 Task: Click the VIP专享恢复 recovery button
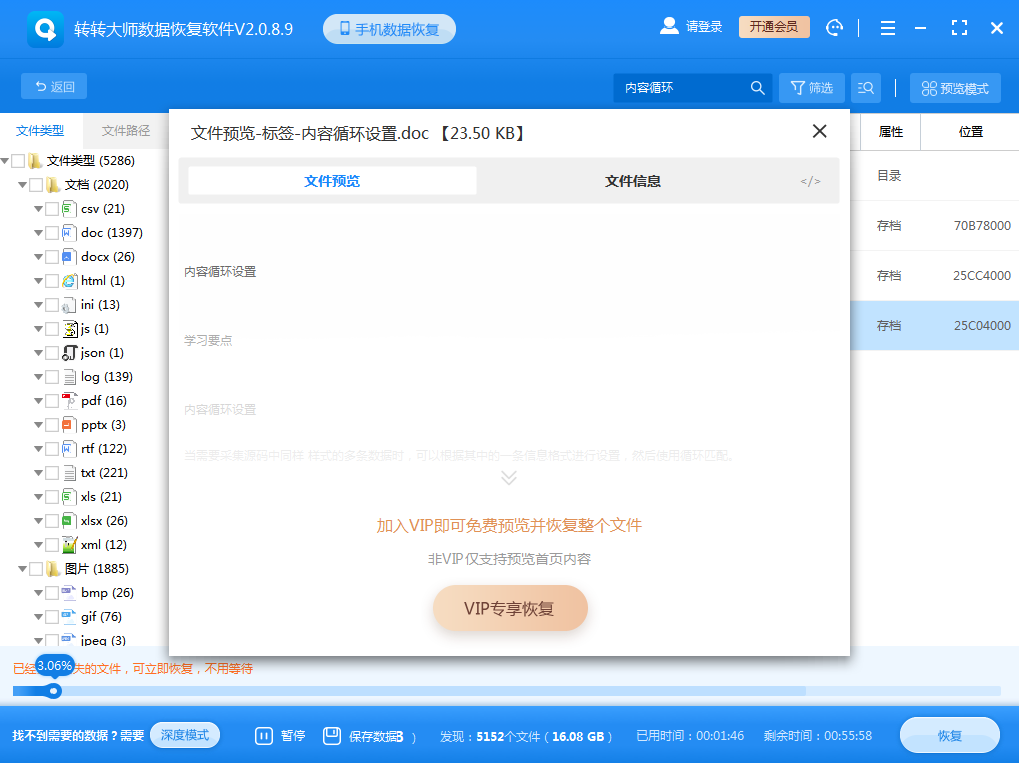[x=509, y=607]
